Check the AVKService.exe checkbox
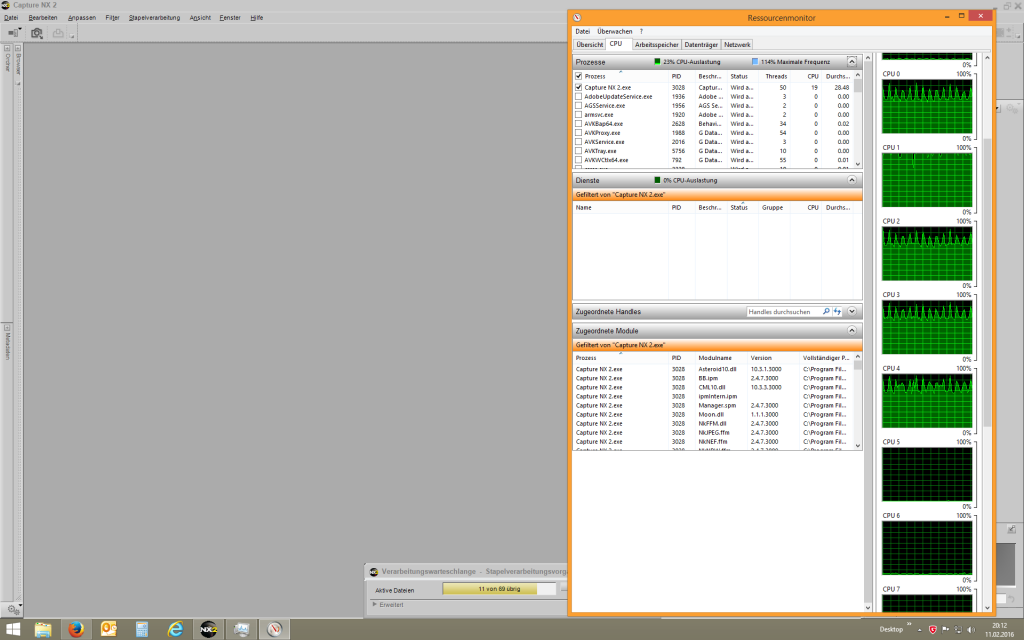 (579, 142)
